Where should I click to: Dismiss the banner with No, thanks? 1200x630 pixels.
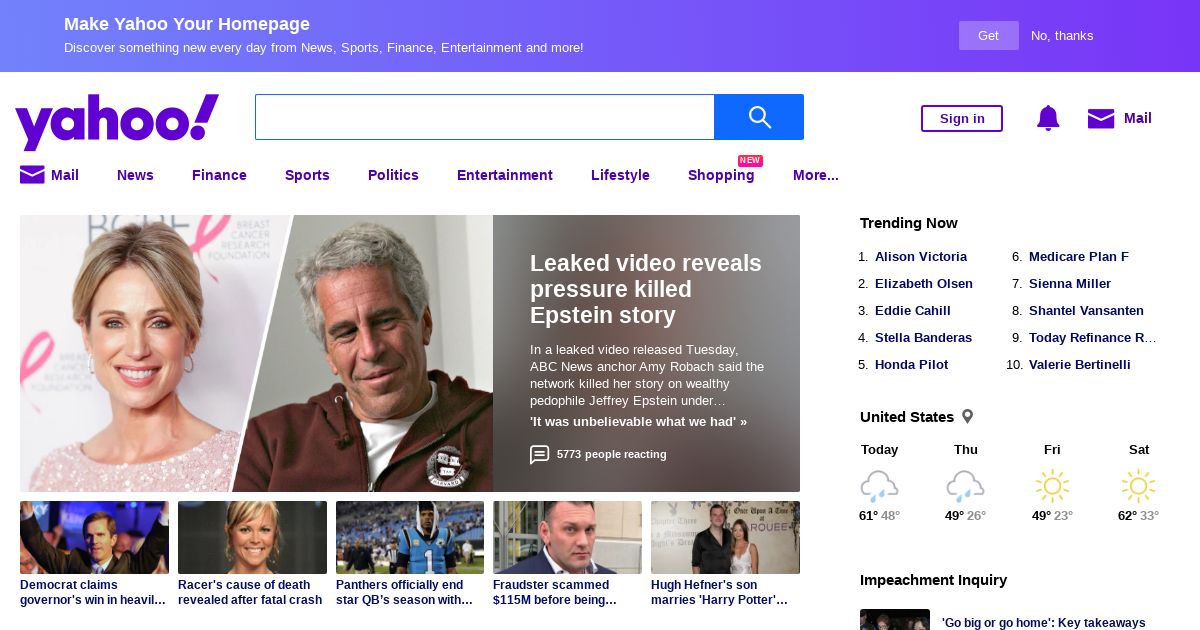point(1062,36)
